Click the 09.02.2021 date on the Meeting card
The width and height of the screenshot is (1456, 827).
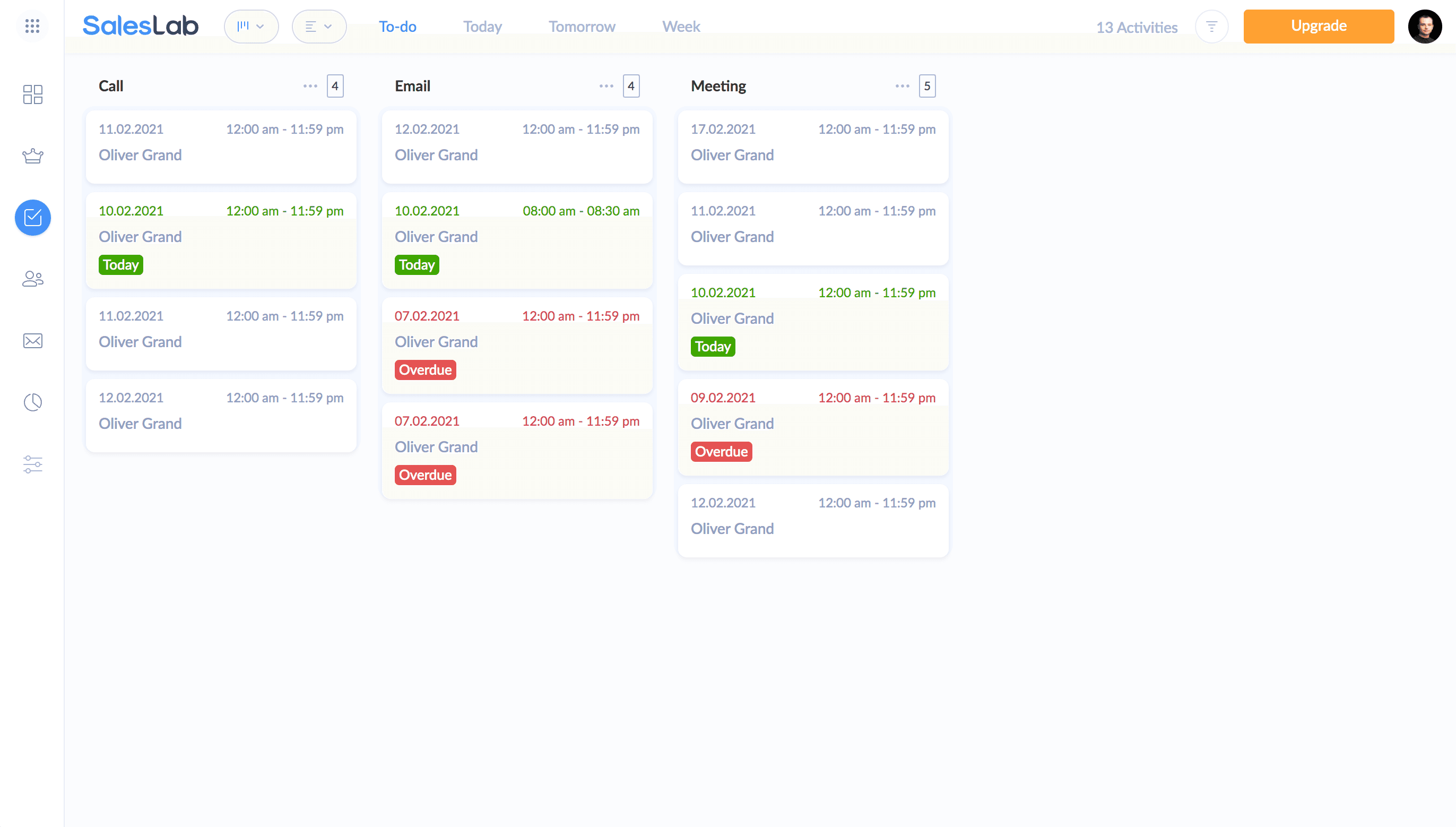tap(723, 398)
